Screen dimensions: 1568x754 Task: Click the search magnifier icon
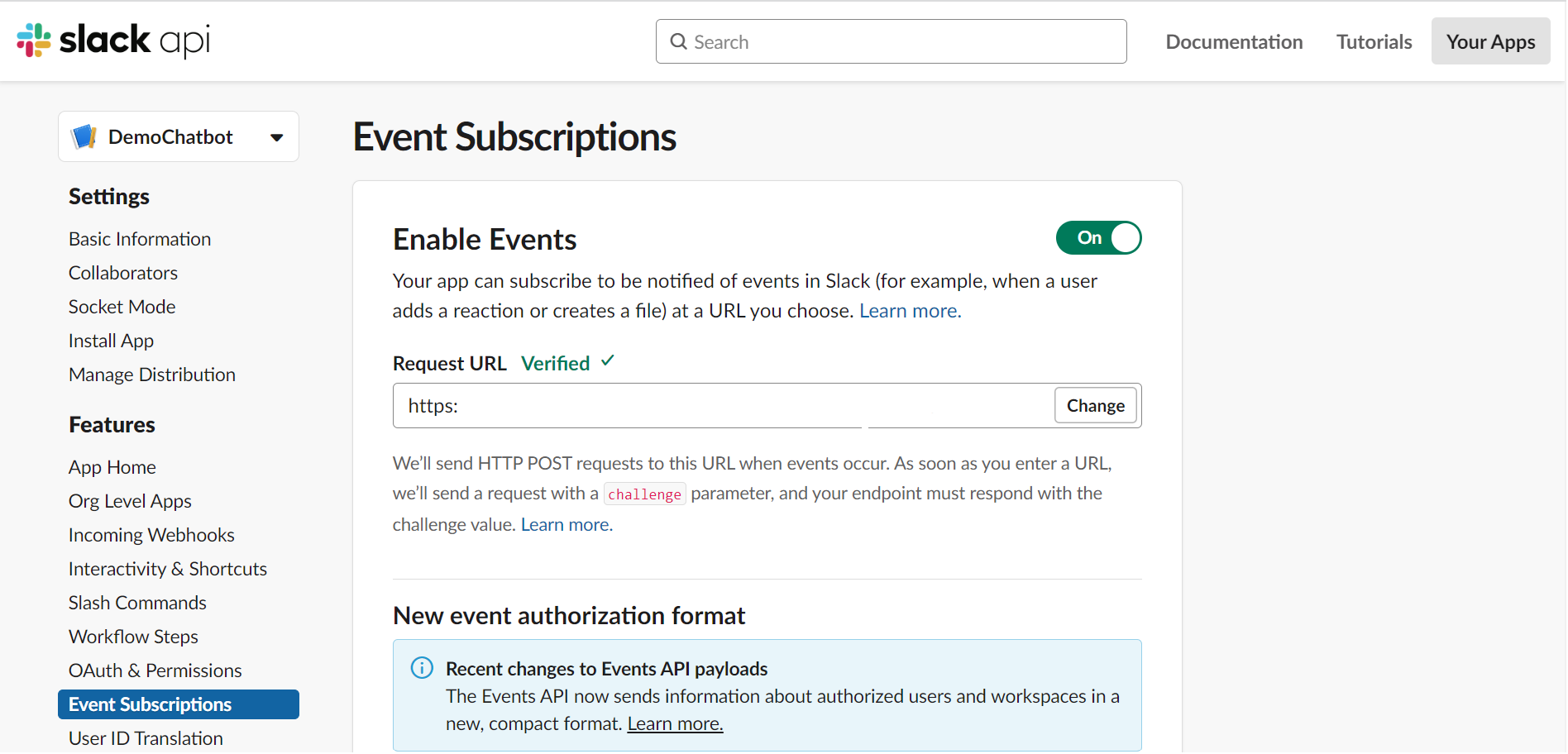(x=678, y=41)
